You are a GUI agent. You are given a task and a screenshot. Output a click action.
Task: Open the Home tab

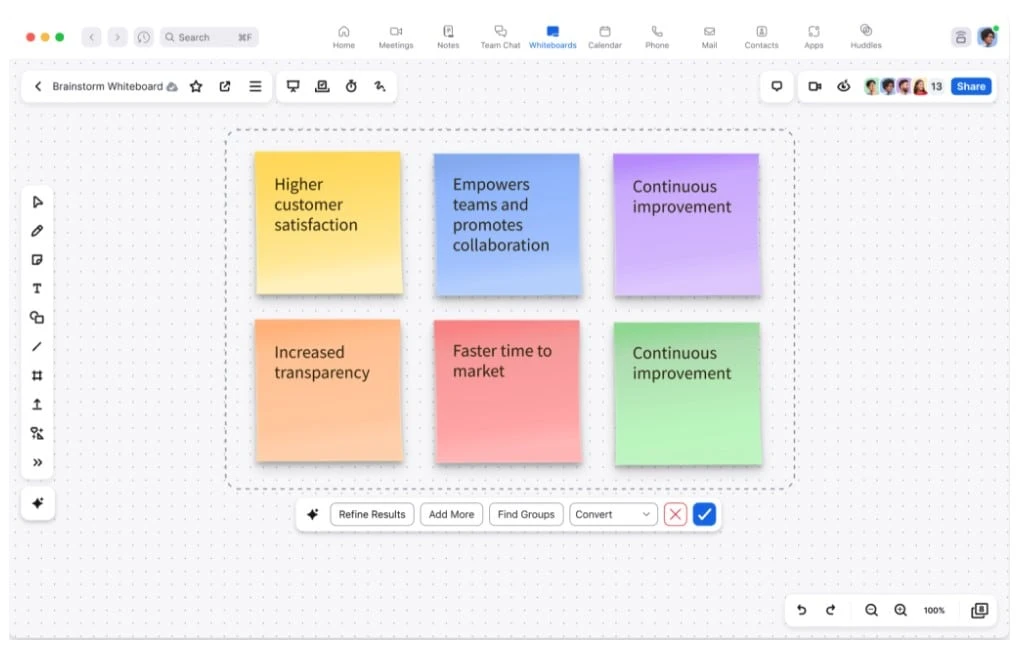click(344, 37)
